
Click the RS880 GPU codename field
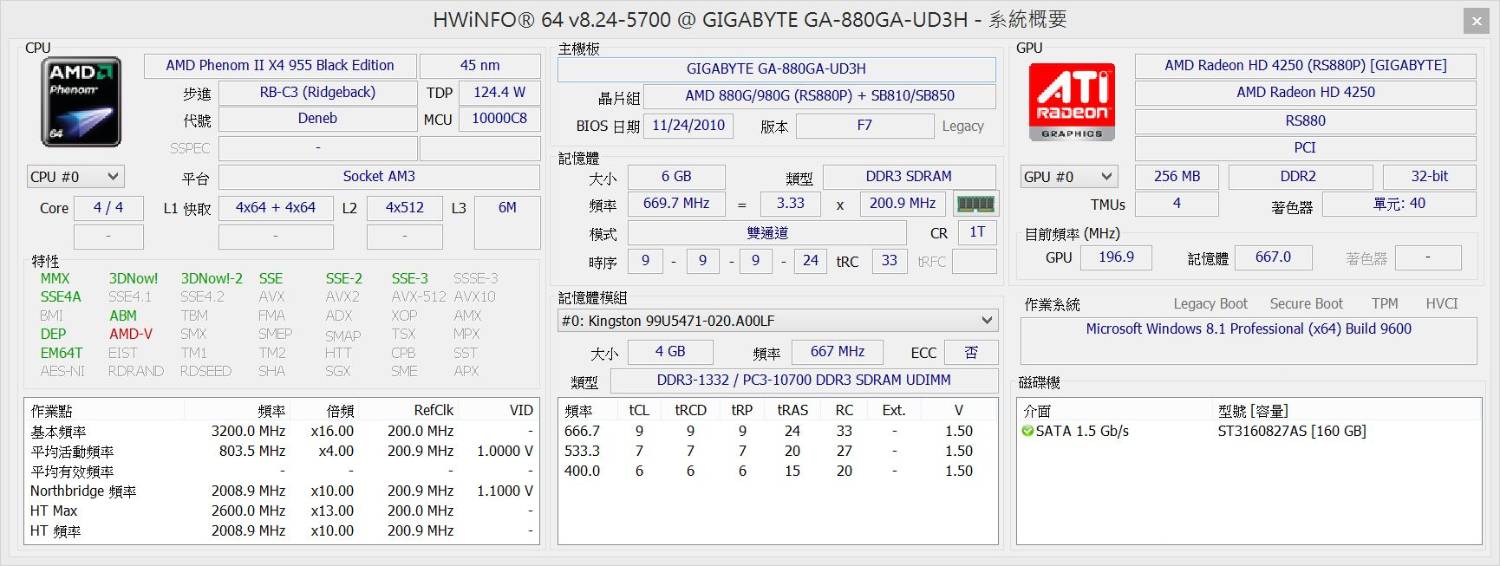(1306, 121)
